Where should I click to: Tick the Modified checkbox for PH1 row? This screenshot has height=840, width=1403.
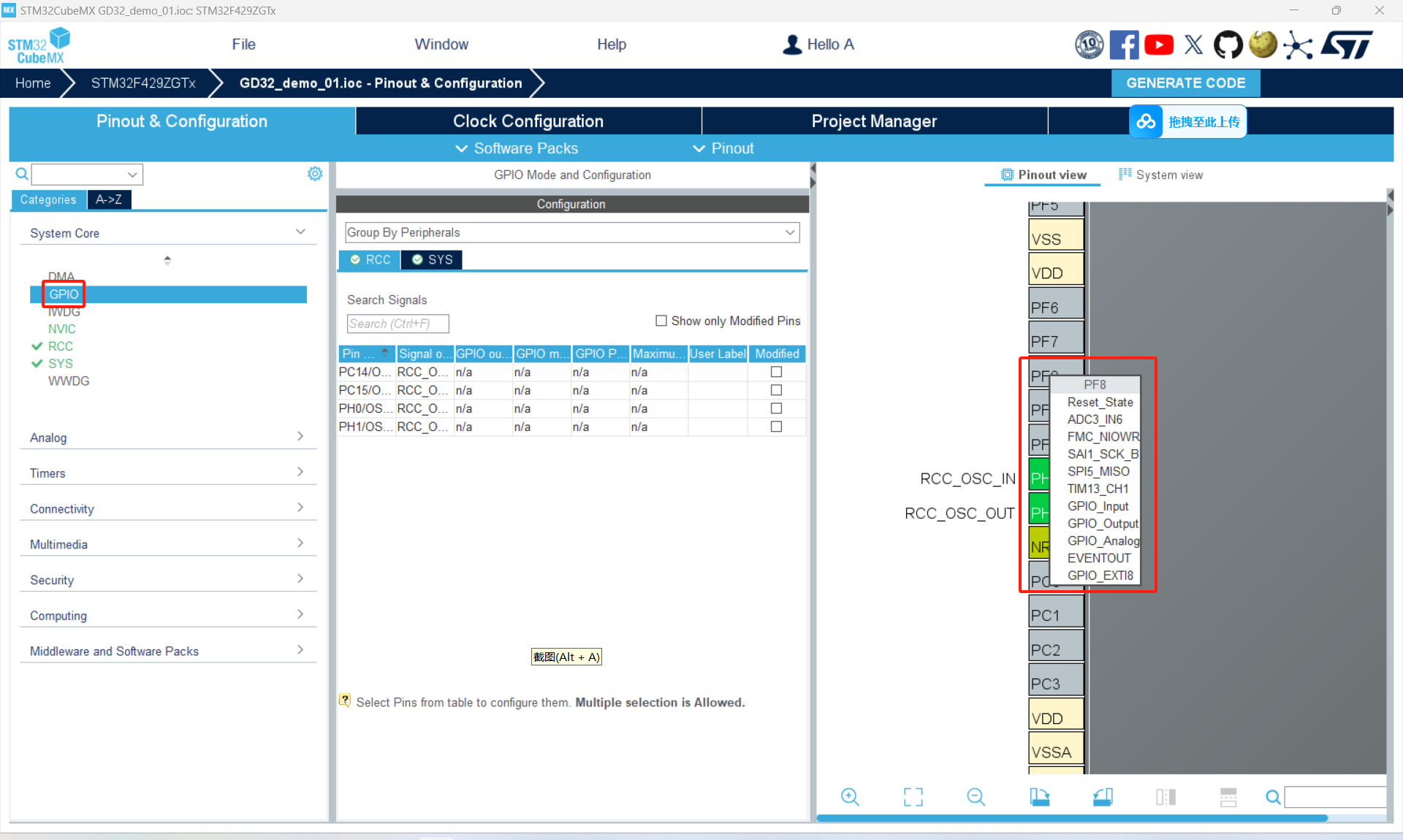[x=776, y=427]
